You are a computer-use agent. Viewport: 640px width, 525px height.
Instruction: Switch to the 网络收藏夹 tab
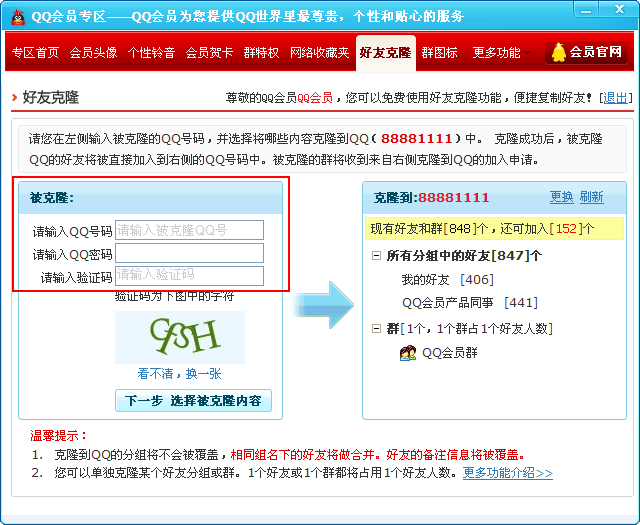(x=320, y=52)
